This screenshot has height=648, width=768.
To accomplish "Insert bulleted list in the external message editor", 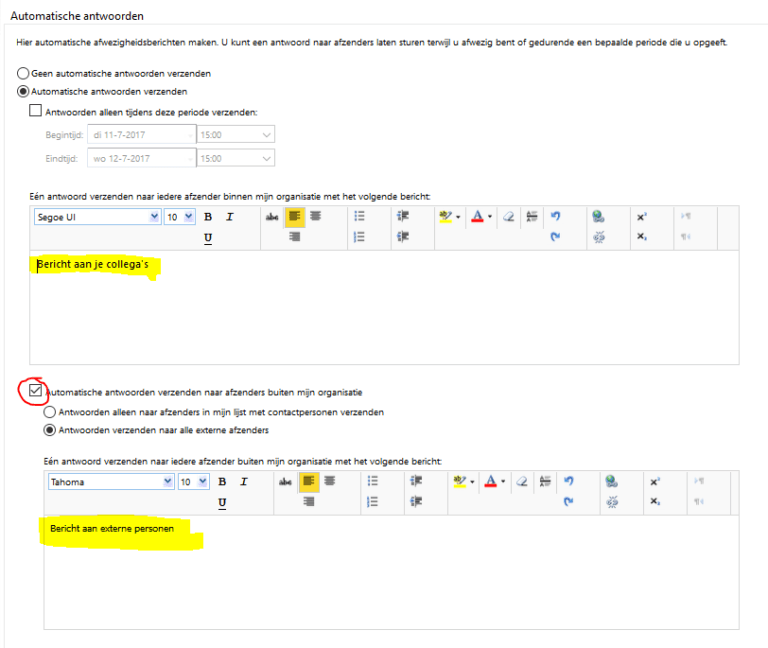I will tap(373, 481).
